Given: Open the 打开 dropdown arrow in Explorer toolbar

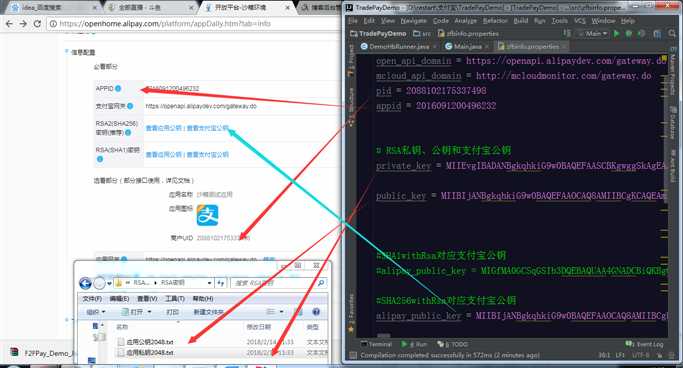Looking at the screenshot, I should tap(149, 312).
